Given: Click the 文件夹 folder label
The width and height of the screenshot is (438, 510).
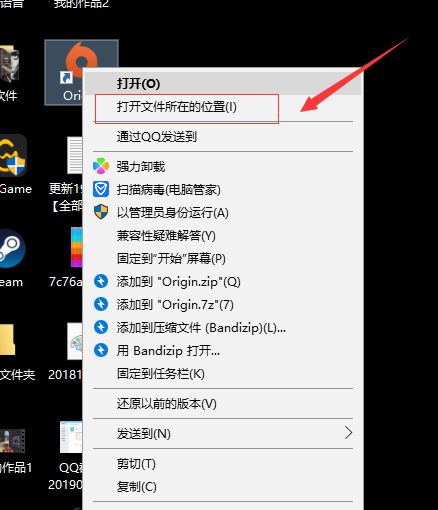Looking at the screenshot, I should tap(17, 374).
